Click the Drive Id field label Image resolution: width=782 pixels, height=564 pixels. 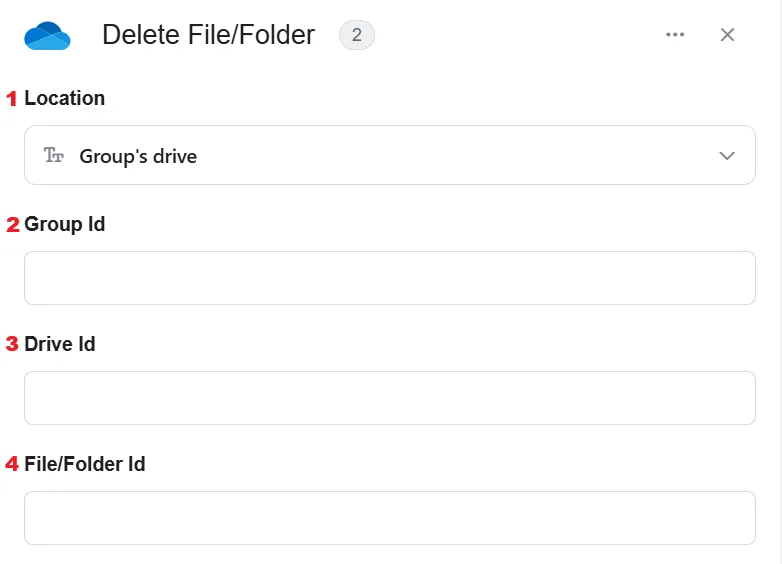pos(60,344)
